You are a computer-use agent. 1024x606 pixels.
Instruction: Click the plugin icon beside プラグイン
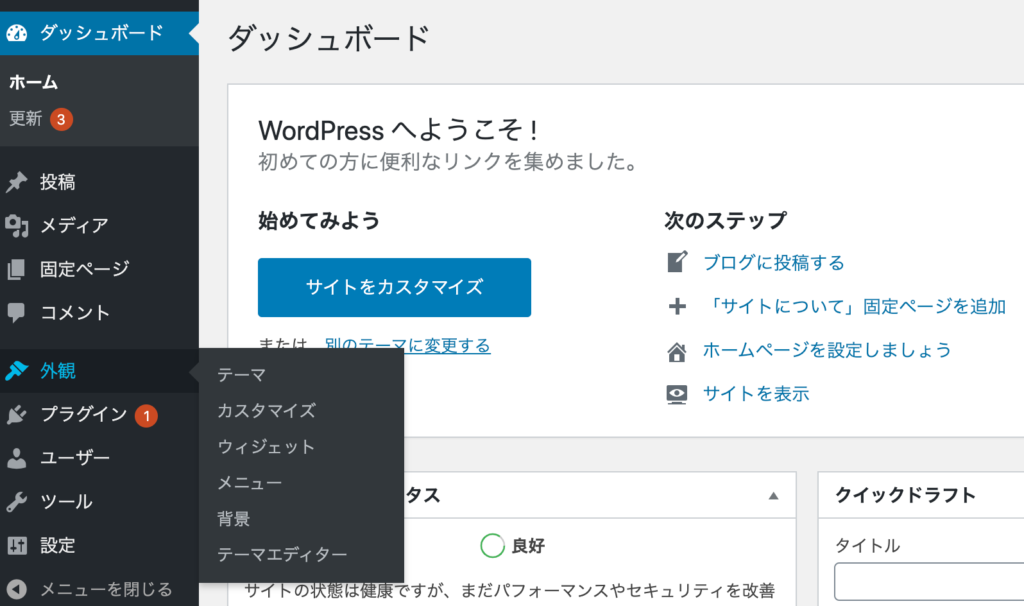coord(17,415)
